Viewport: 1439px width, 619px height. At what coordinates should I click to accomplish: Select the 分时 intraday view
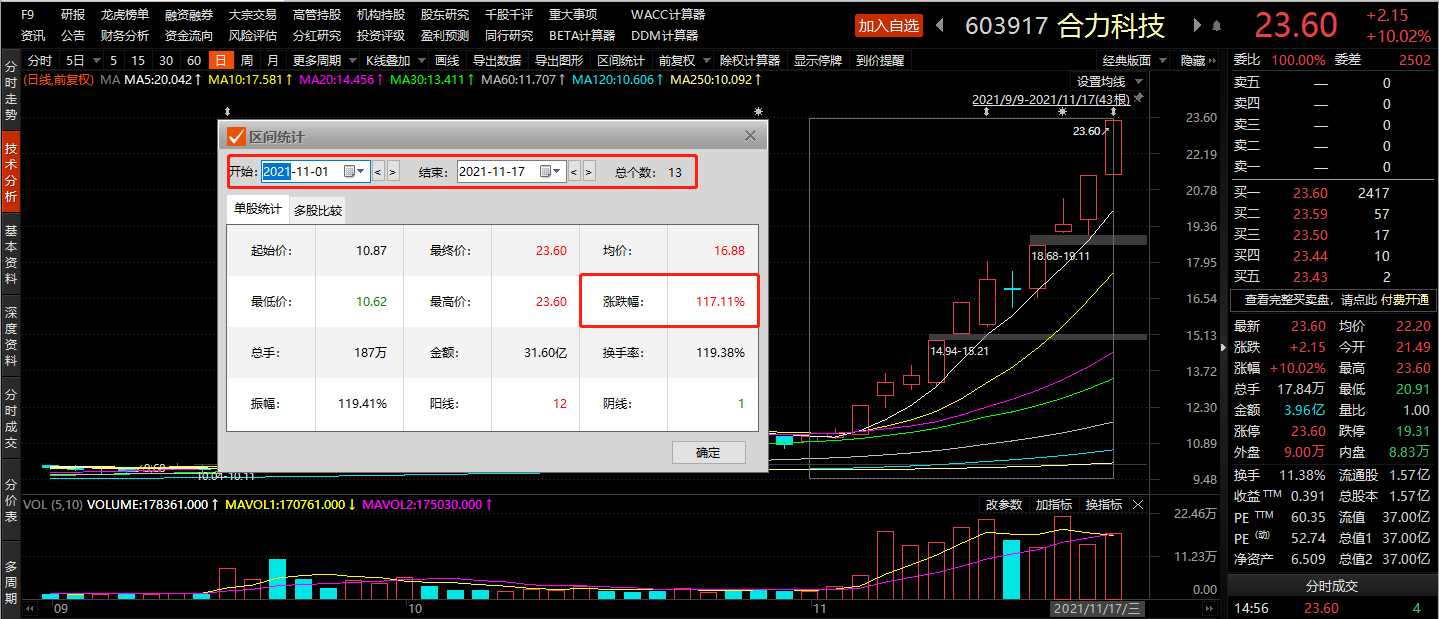[40, 61]
